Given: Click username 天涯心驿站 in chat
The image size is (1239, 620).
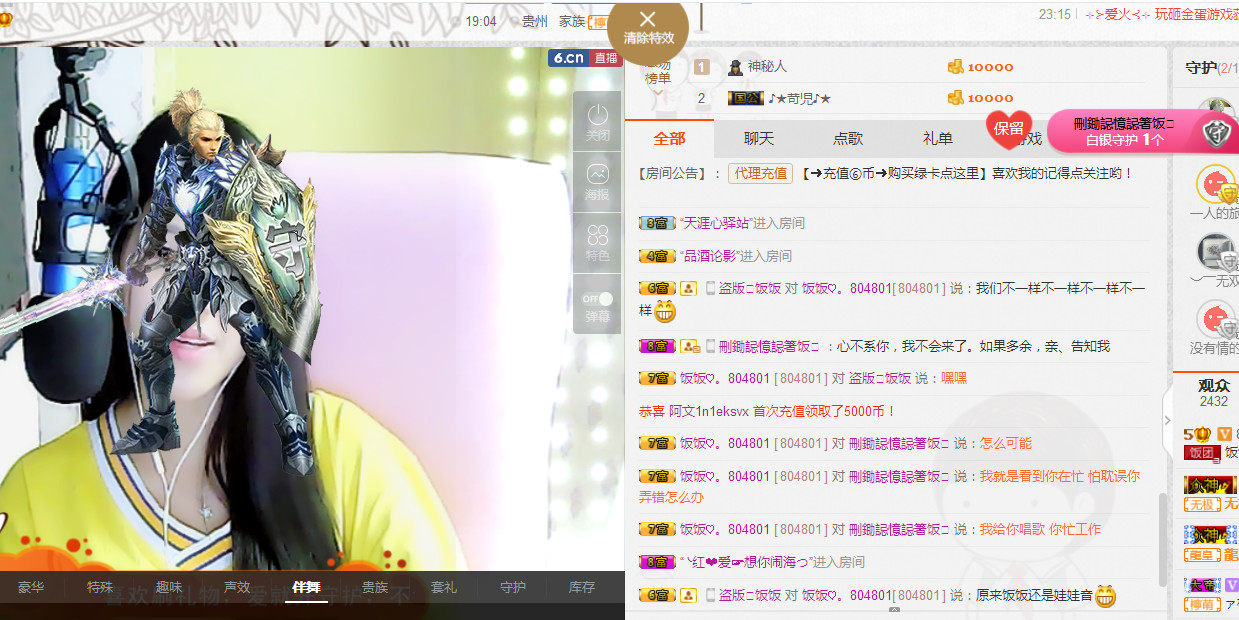Looking at the screenshot, I should (x=715, y=223).
